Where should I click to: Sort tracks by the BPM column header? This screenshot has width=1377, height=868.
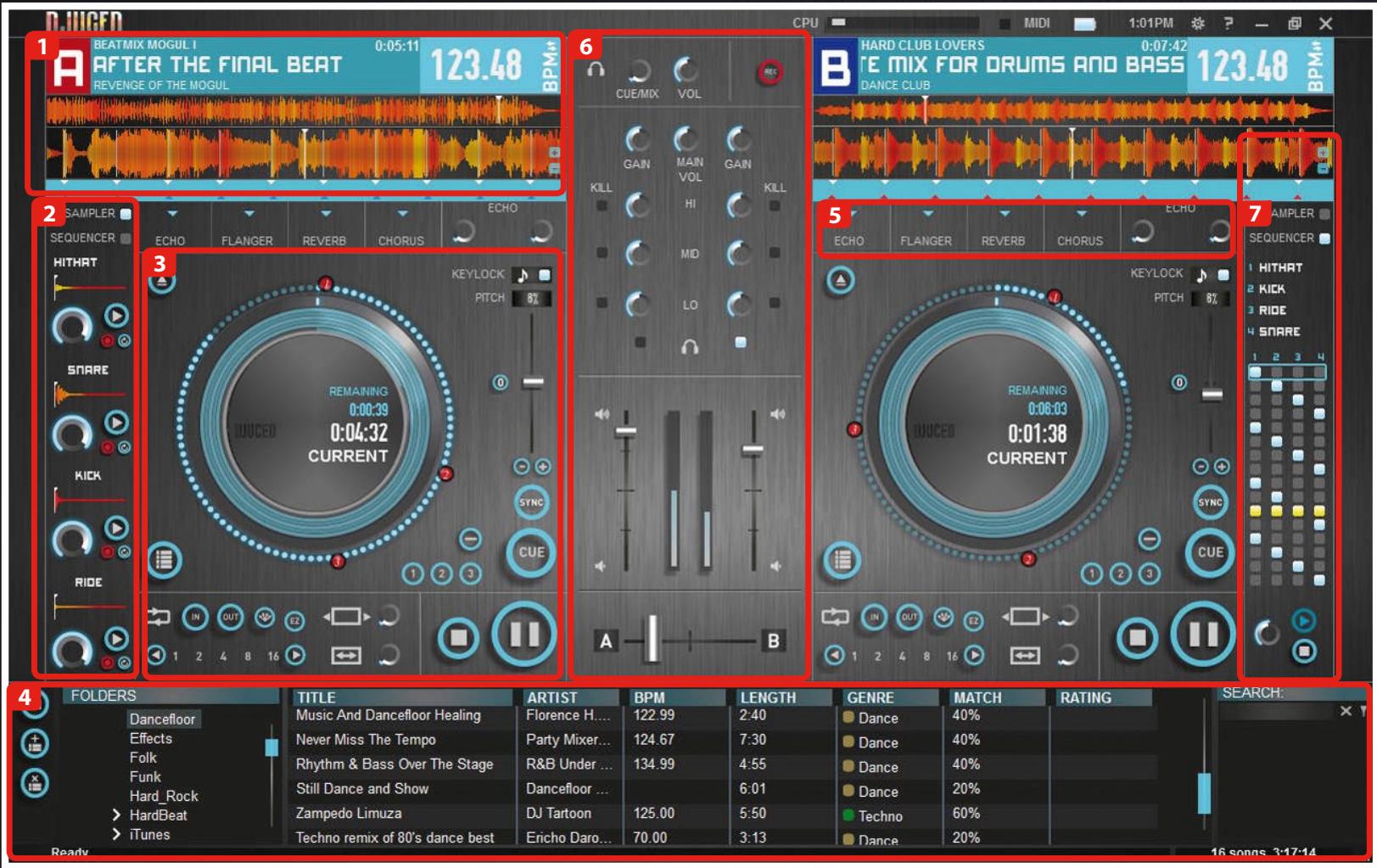pyautogui.click(x=677, y=697)
